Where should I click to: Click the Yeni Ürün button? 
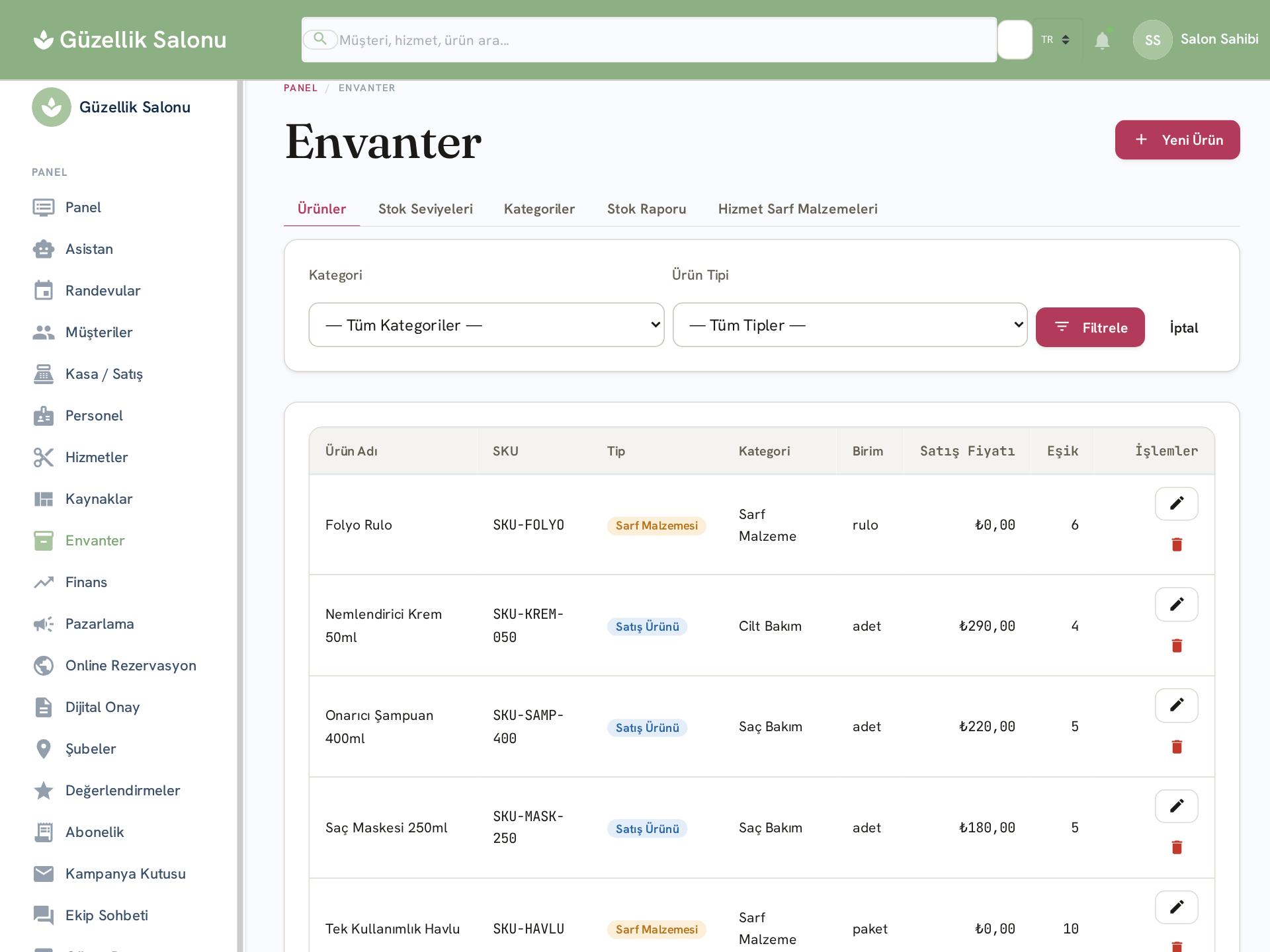[x=1177, y=139]
